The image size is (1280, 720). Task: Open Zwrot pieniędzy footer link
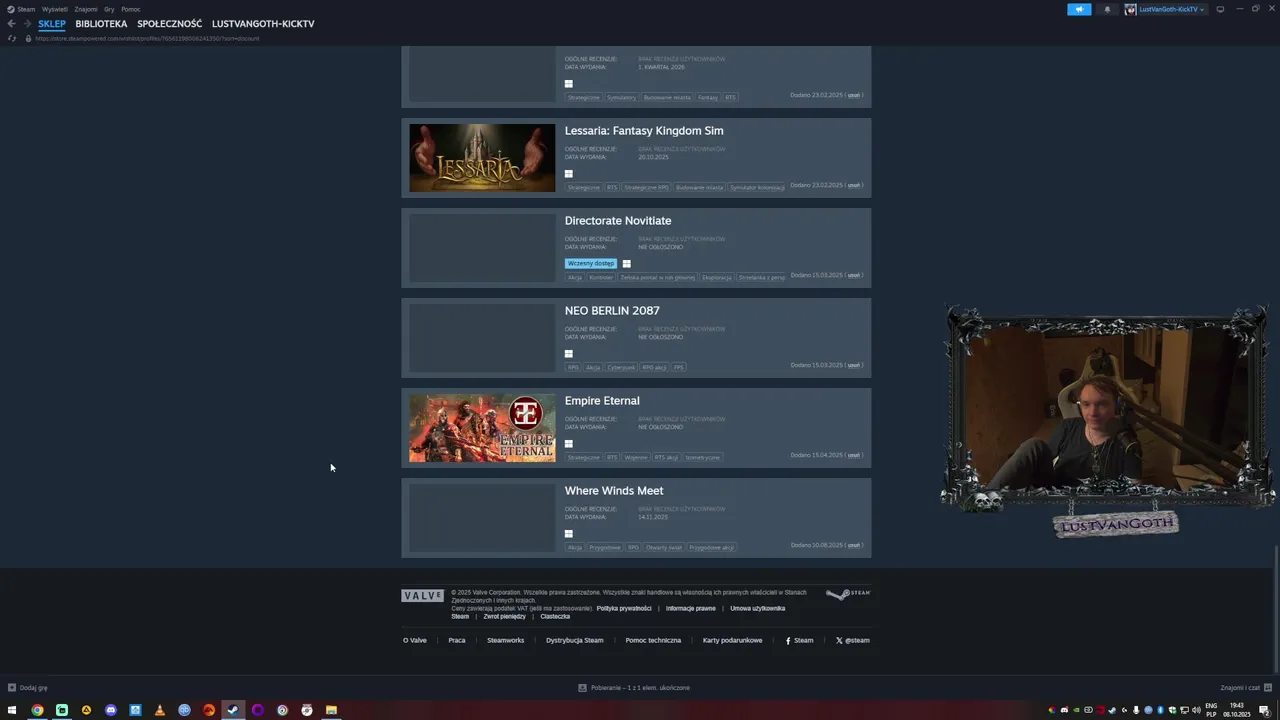tap(504, 616)
